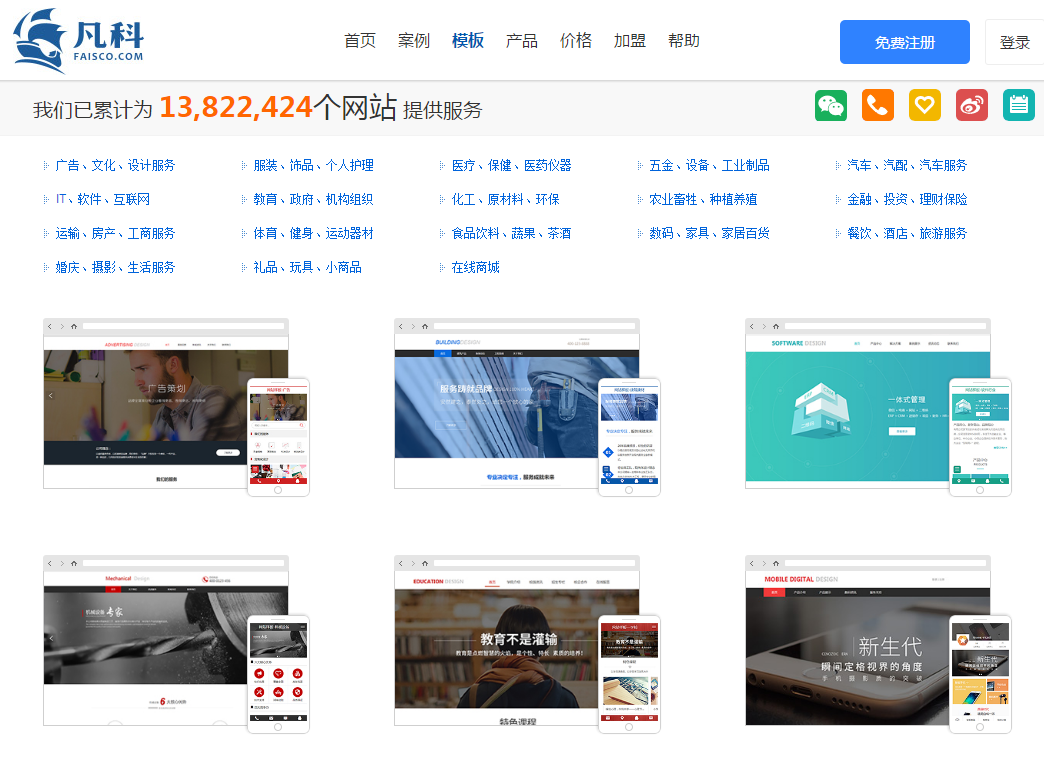The height and width of the screenshot is (759, 1044).
Task: Open the 在线商城 category link
Action: click(475, 267)
